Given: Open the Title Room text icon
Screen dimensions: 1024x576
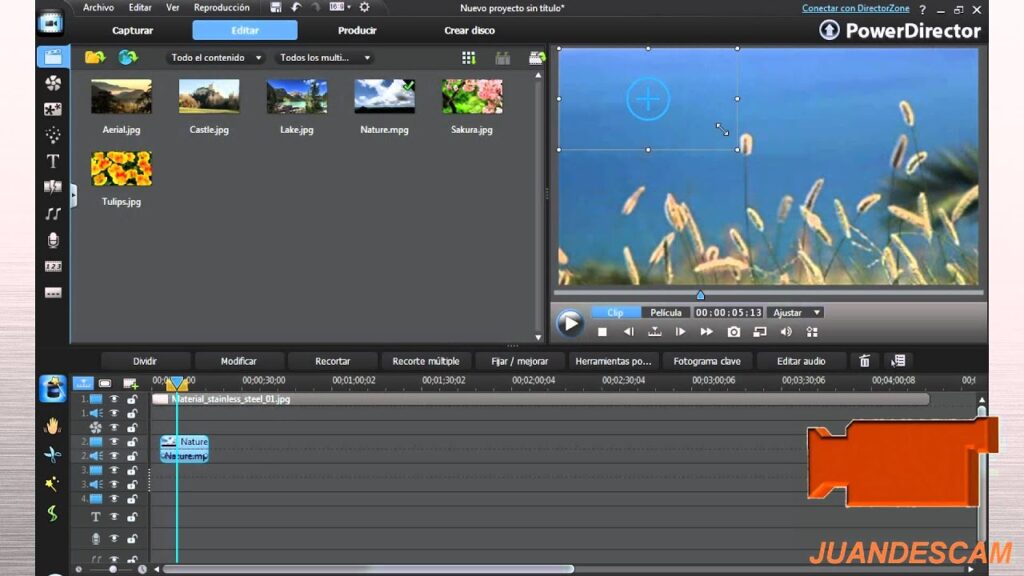Looking at the screenshot, I should tap(53, 161).
